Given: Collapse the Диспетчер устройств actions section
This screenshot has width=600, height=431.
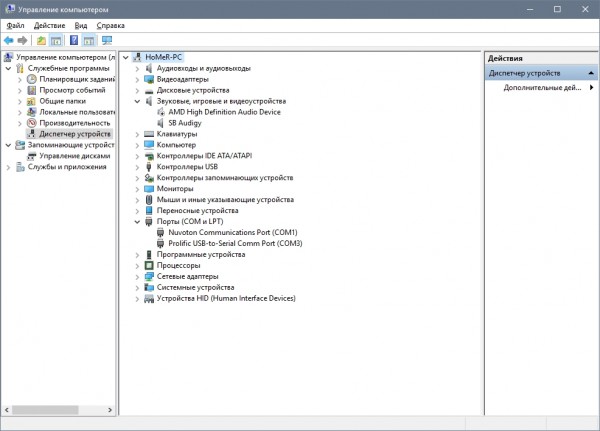Looking at the screenshot, I should [x=591, y=73].
